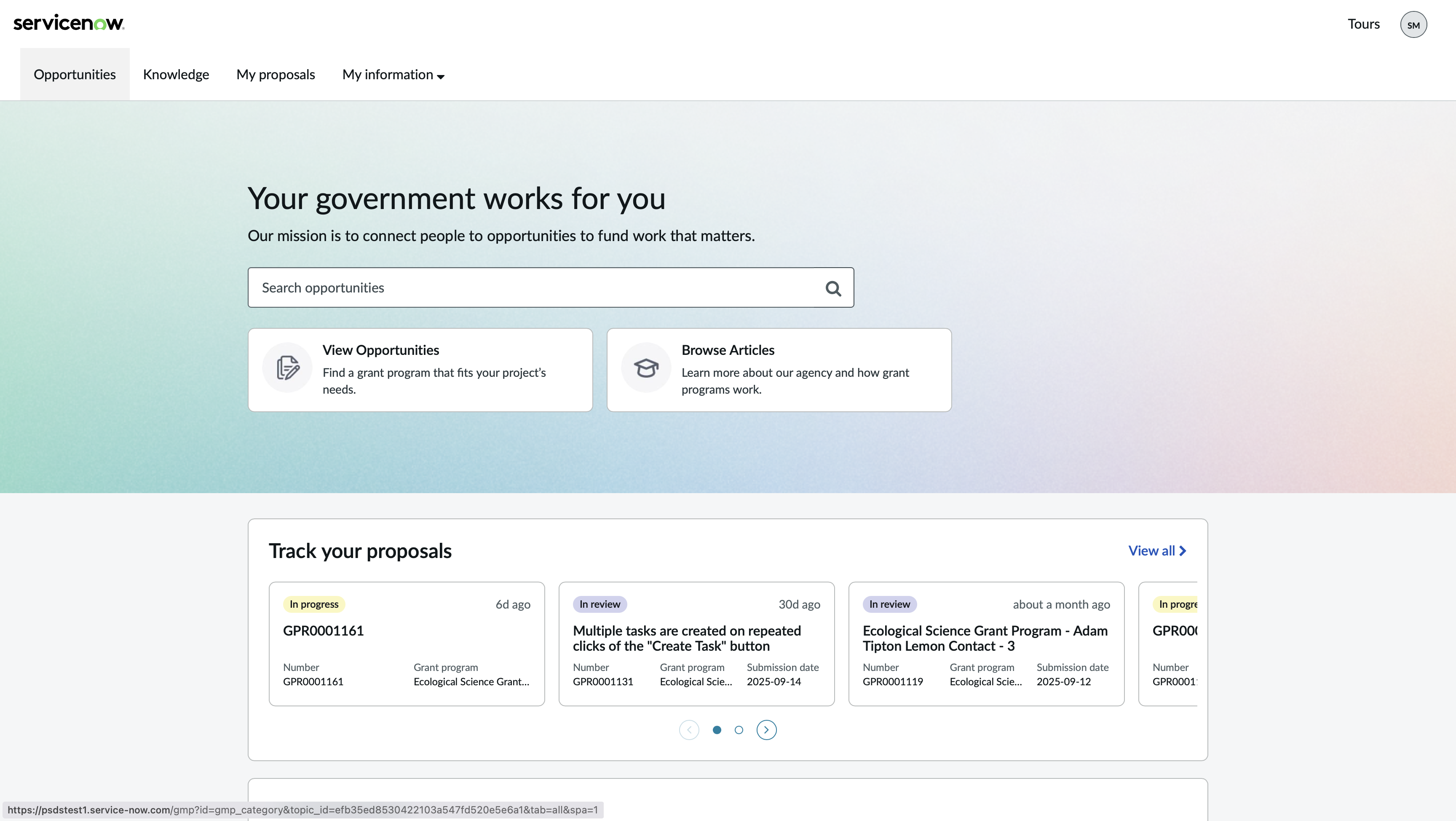Open the My proposals tab

tap(275, 75)
